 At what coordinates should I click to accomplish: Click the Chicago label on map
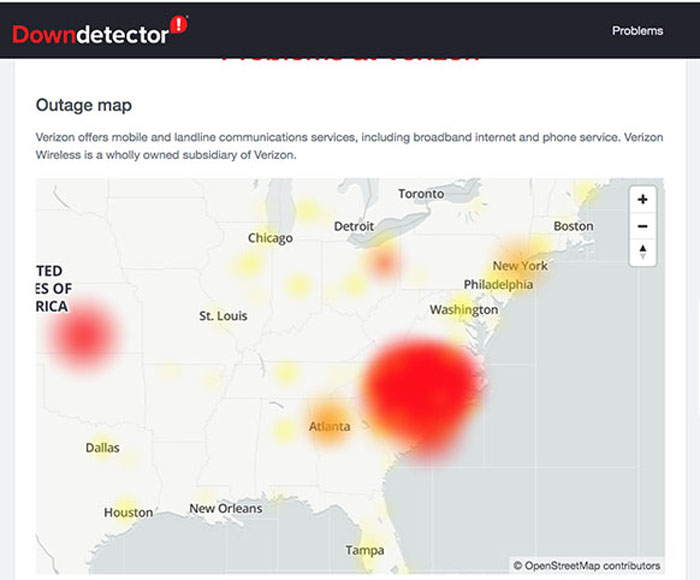(x=270, y=238)
